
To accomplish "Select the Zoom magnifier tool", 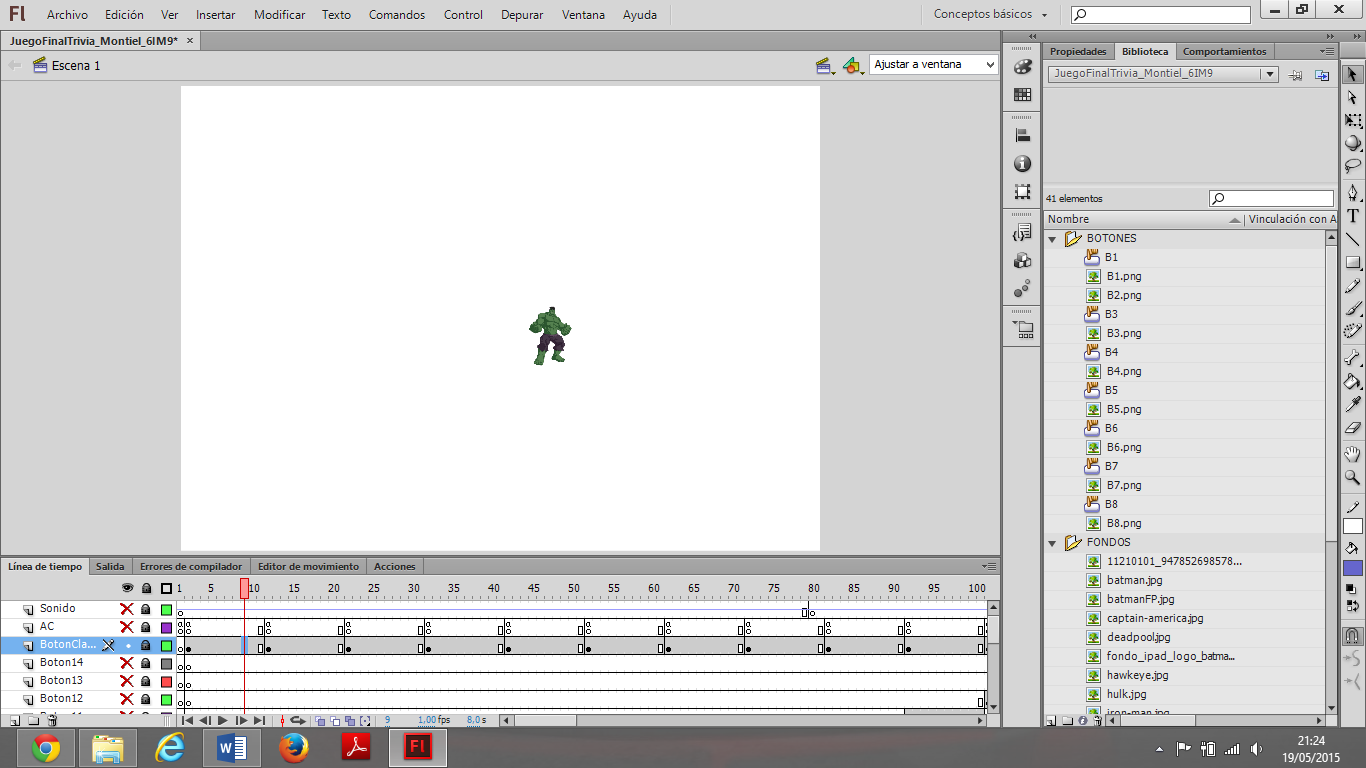I will pyautogui.click(x=1353, y=478).
